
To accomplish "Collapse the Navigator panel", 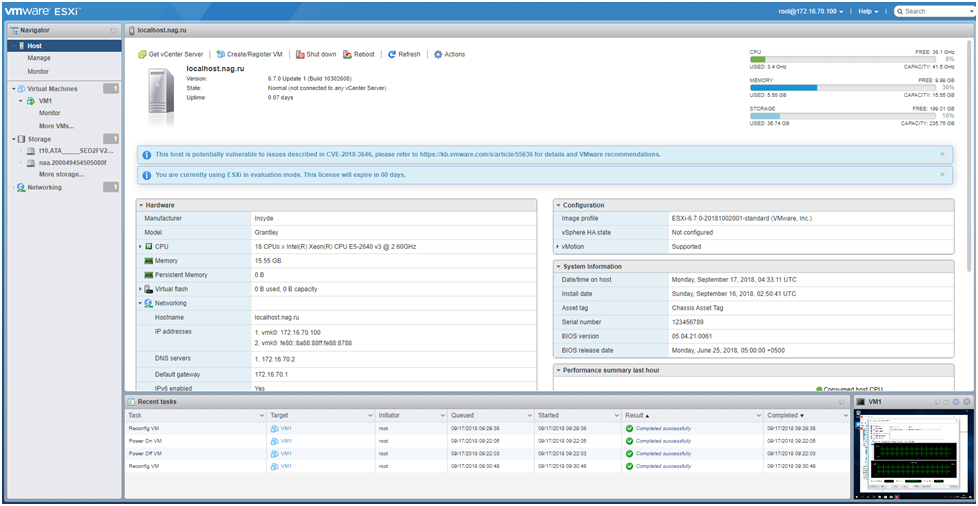I will (x=113, y=30).
